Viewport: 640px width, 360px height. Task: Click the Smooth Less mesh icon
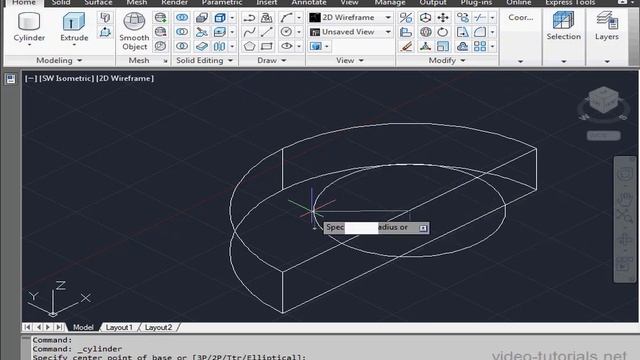coord(160,32)
